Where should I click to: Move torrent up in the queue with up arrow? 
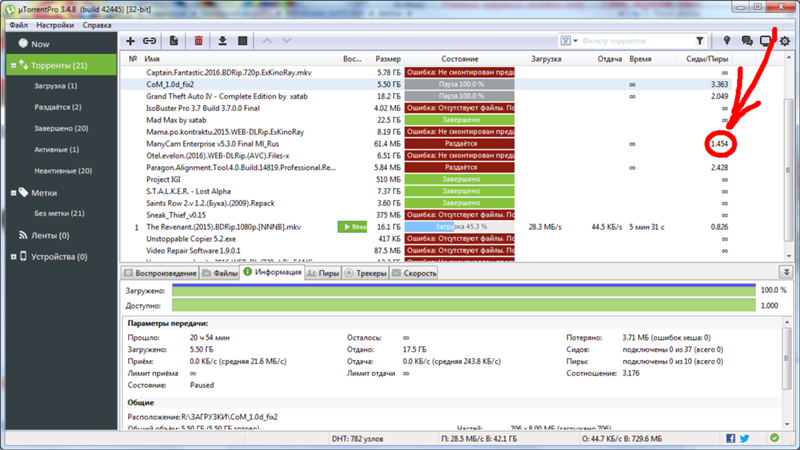coord(267,41)
